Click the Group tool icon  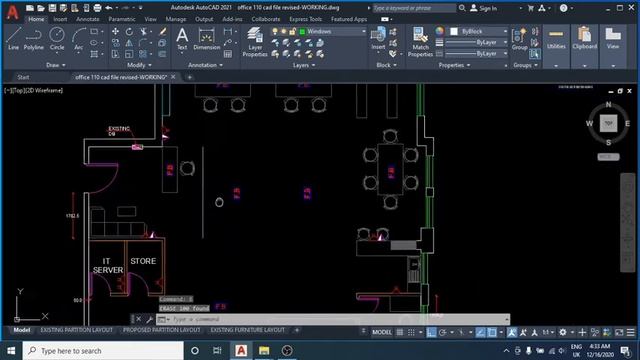tap(519, 39)
